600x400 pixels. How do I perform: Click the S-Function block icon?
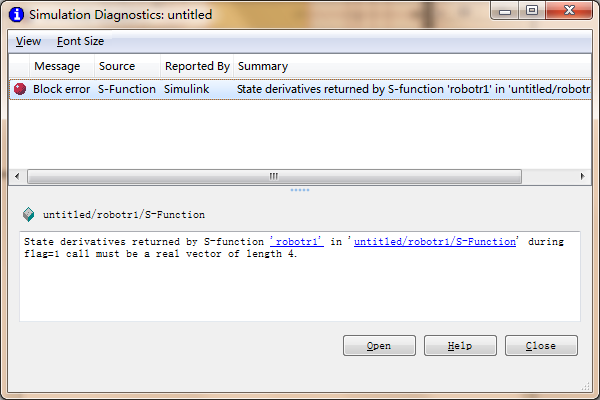coord(28,214)
